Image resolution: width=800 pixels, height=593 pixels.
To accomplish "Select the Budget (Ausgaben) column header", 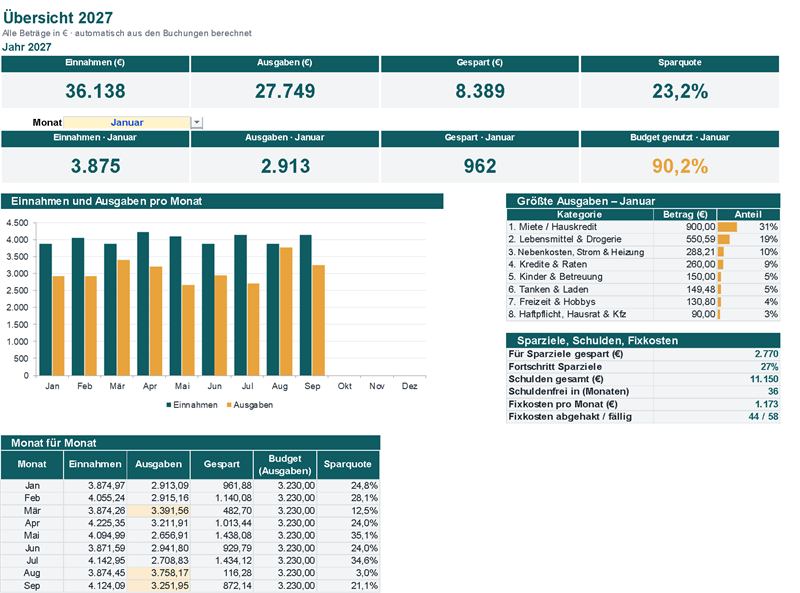I will click(285, 464).
